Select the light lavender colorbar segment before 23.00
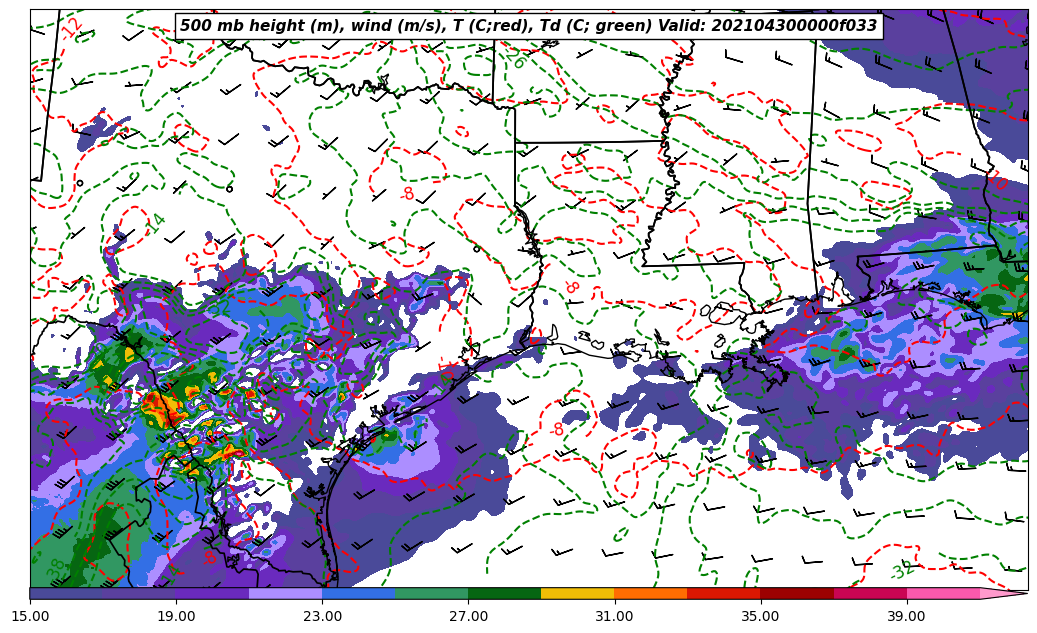Image resolution: width=1037 pixels, height=633 pixels. click(x=286, y=593)
